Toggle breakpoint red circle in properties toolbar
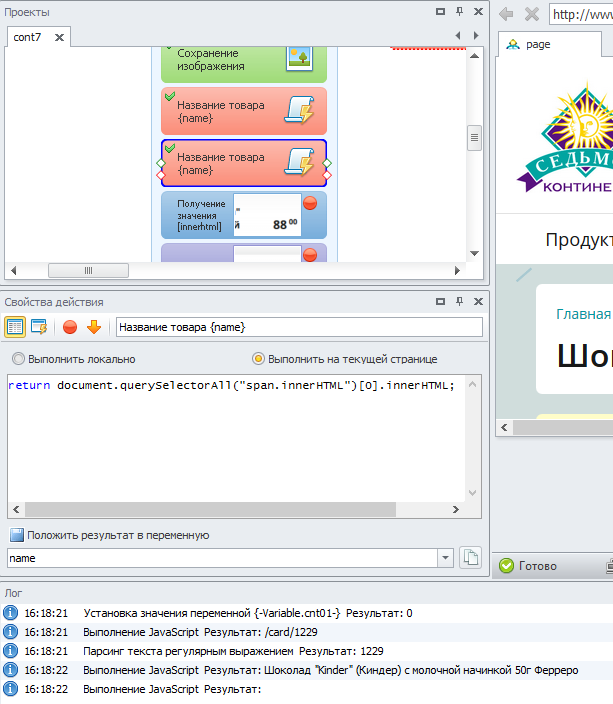Image resolution: width=613 pixels, height=704 pixels. coord(70,327)
